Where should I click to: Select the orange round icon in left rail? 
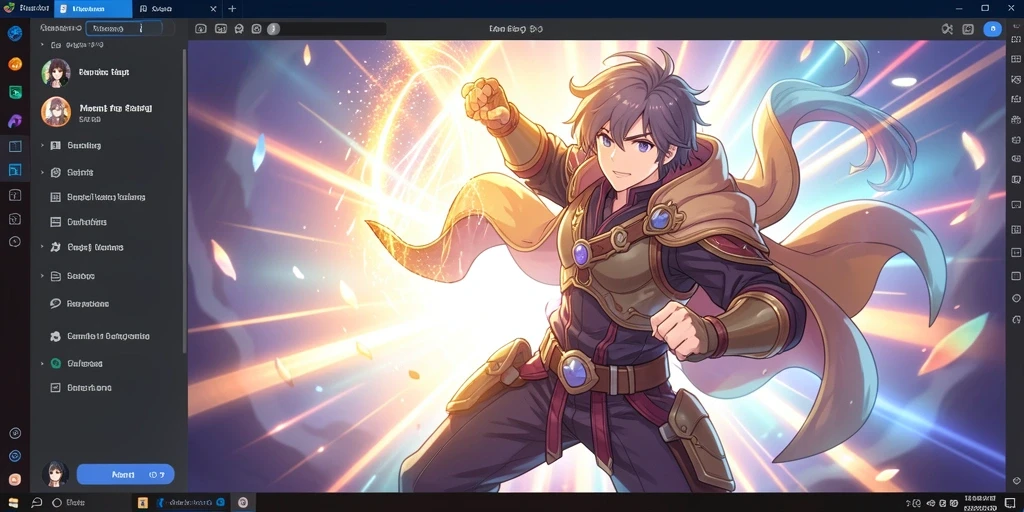point(14,64)
